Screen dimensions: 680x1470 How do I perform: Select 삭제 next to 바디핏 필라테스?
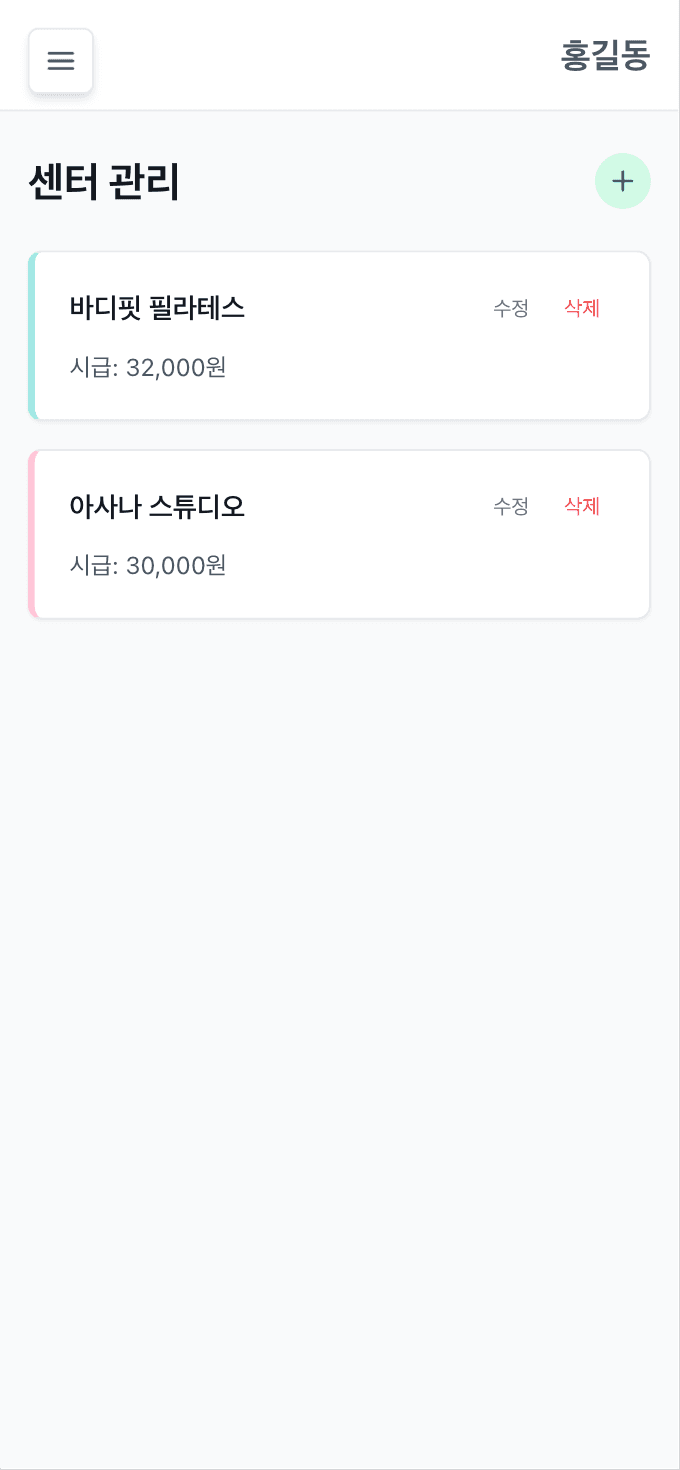(581, 309)
